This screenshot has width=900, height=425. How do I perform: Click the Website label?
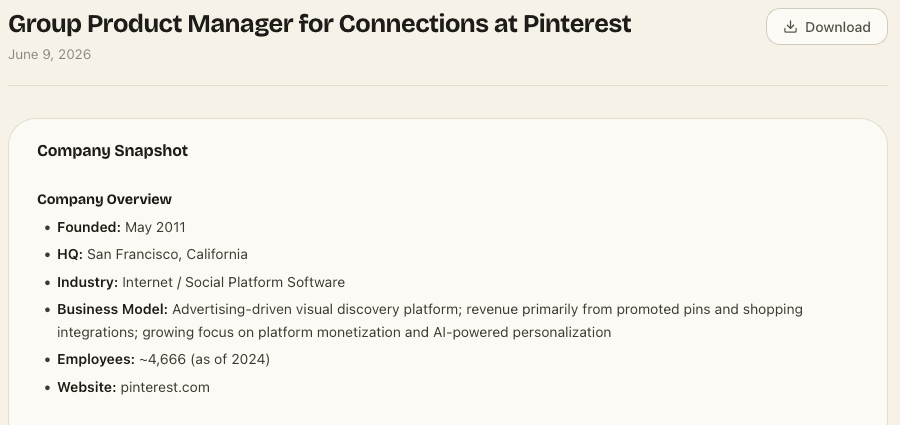(87, 387)
